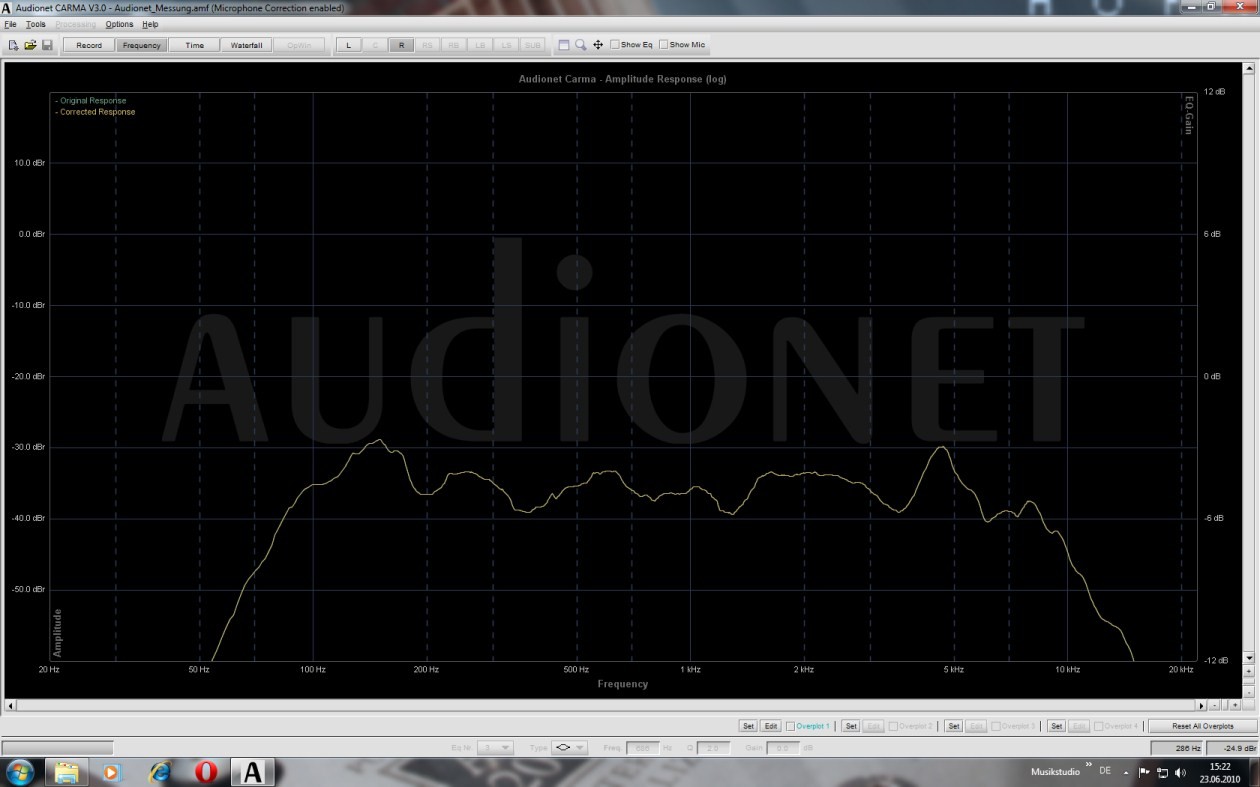Image resolution: width=1260 pixels, height=787 pixels.
Task: Enable the Show Eq checkbox
Action: (x=615, y=45)
